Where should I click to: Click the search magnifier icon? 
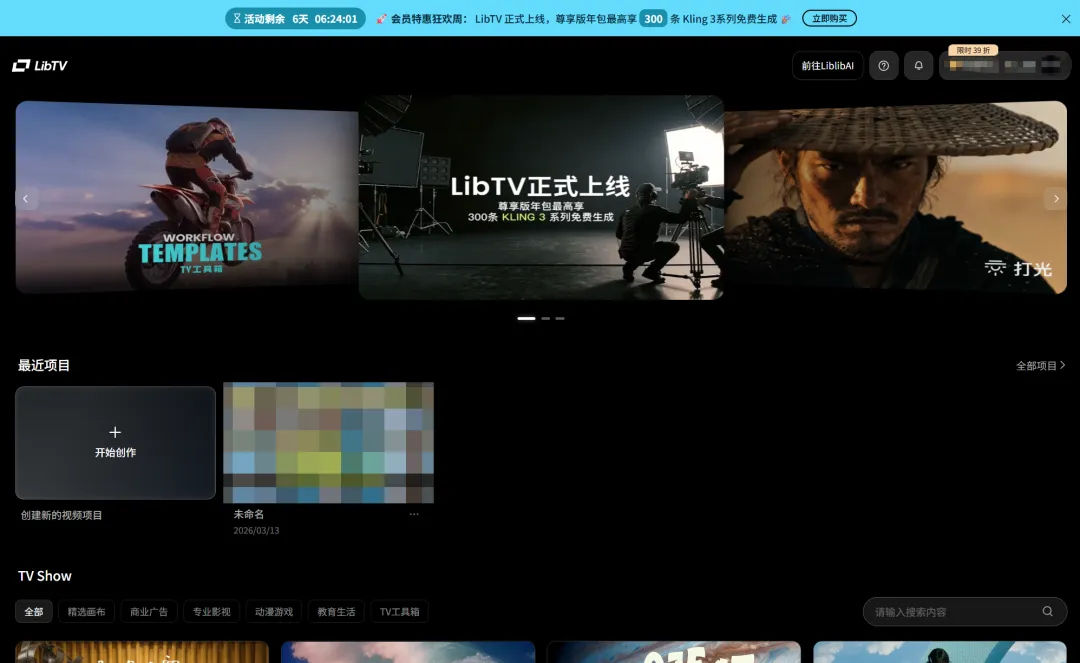coord(1048,611)
